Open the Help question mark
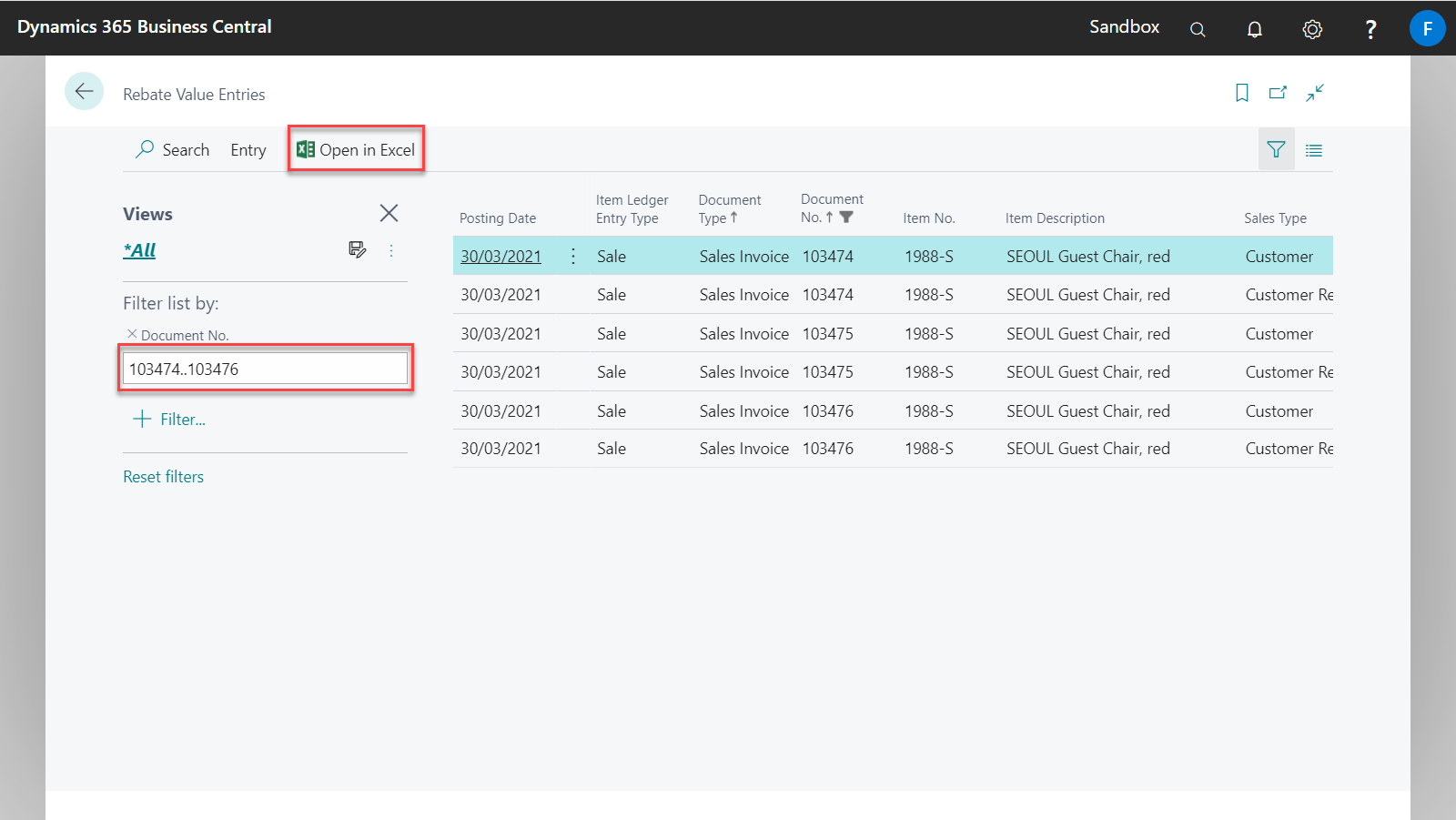The width and height of the screenshot is (1456, 820). pyautogui.click(x=1370, y=29)
